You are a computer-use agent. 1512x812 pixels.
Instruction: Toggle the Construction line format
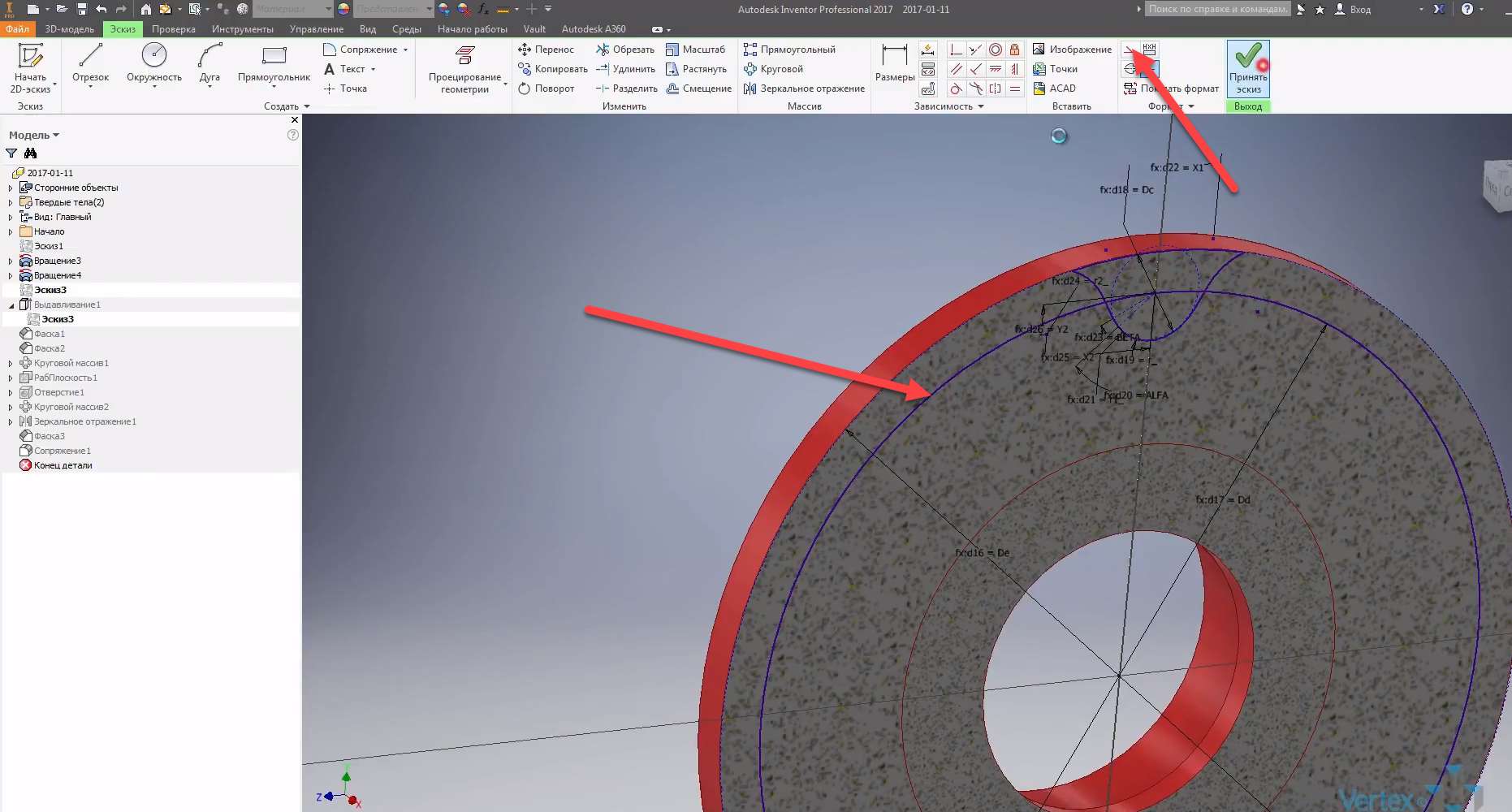point(1130,50)
